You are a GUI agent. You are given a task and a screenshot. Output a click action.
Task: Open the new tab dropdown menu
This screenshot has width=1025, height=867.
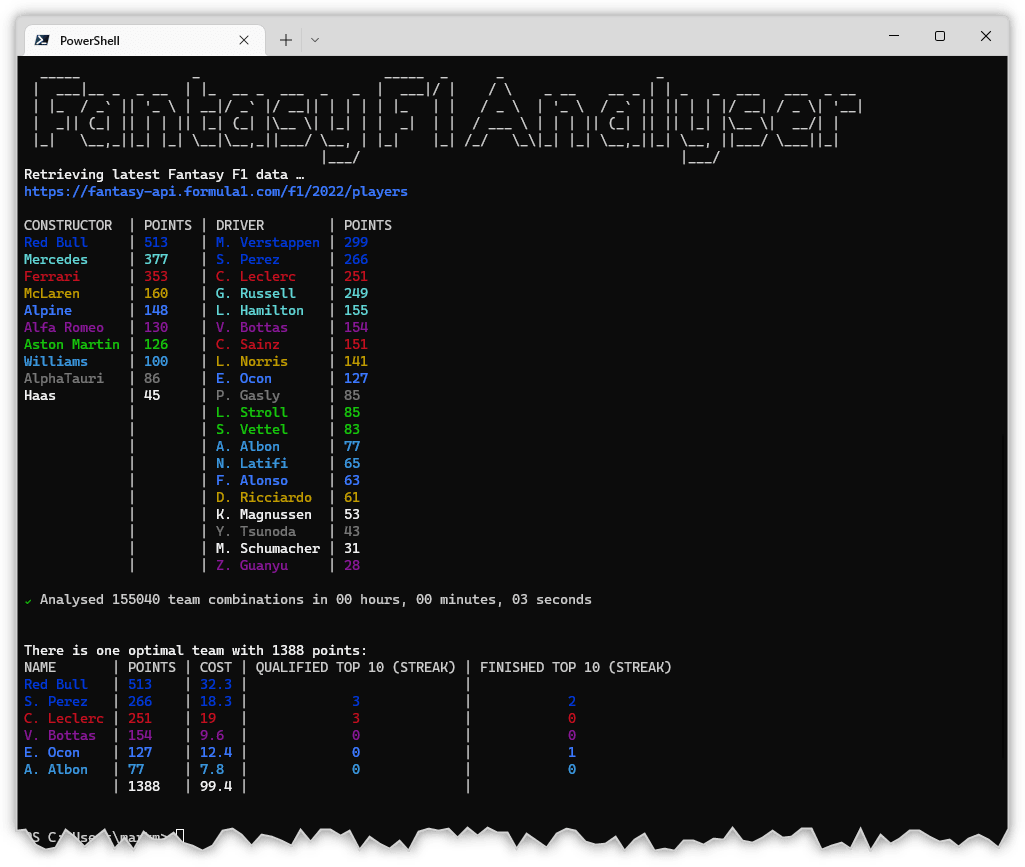[x=314, y=39]
